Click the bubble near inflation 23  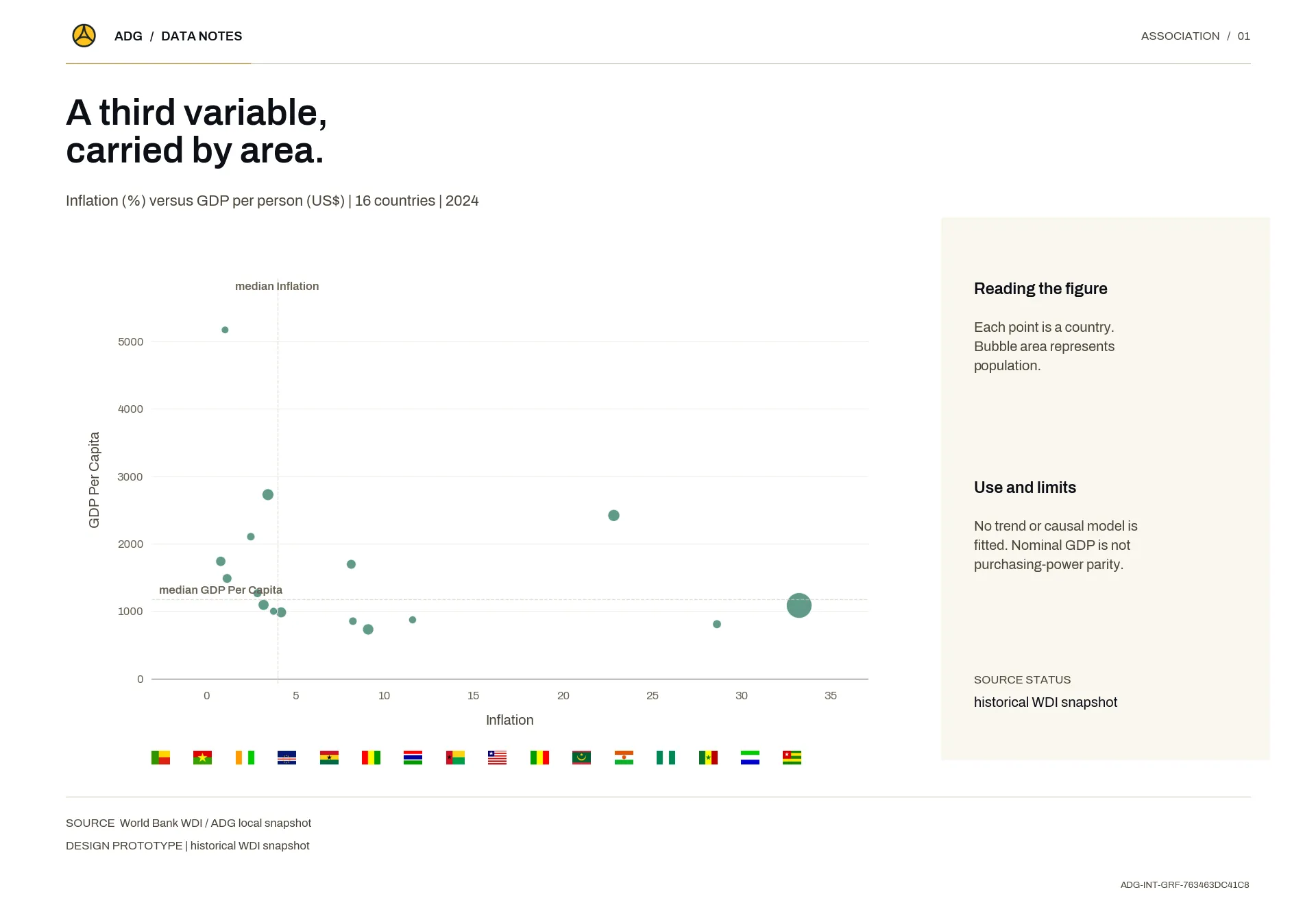(613, 516)
